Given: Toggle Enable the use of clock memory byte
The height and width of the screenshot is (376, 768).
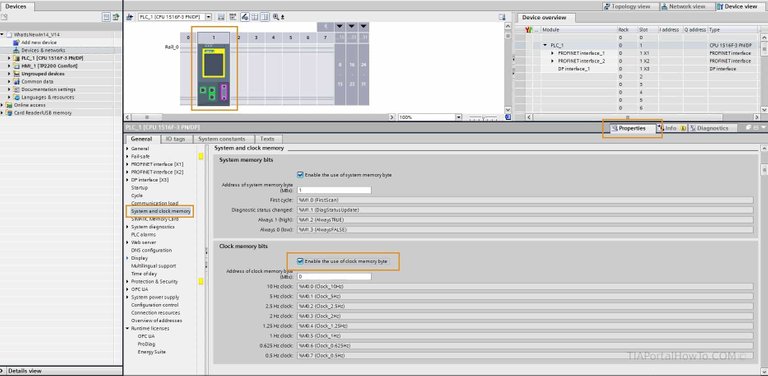Looking at the screenshot, I should [300, 261].
